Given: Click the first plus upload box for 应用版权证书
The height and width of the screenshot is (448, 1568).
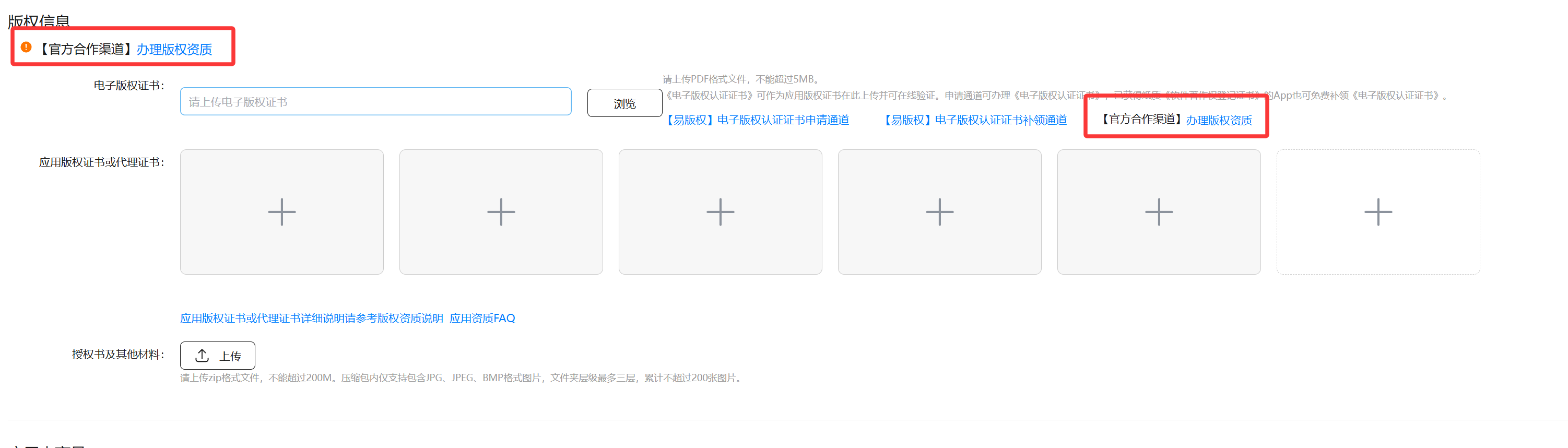Looking at the screenshot, I should pyautogui.click(x=282, y=212).
